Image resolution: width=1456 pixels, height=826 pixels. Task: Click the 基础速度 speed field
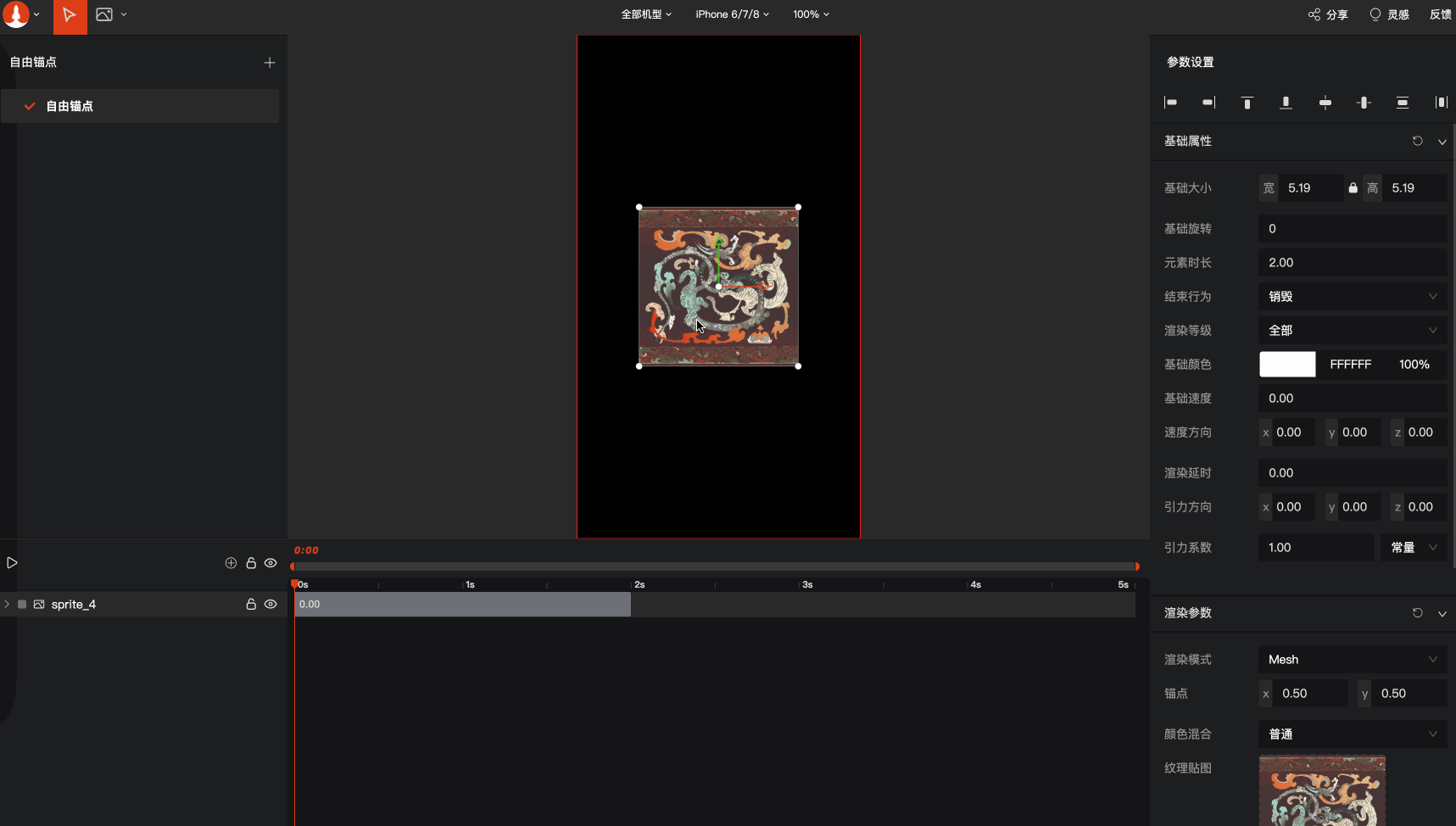(1353, 399)
